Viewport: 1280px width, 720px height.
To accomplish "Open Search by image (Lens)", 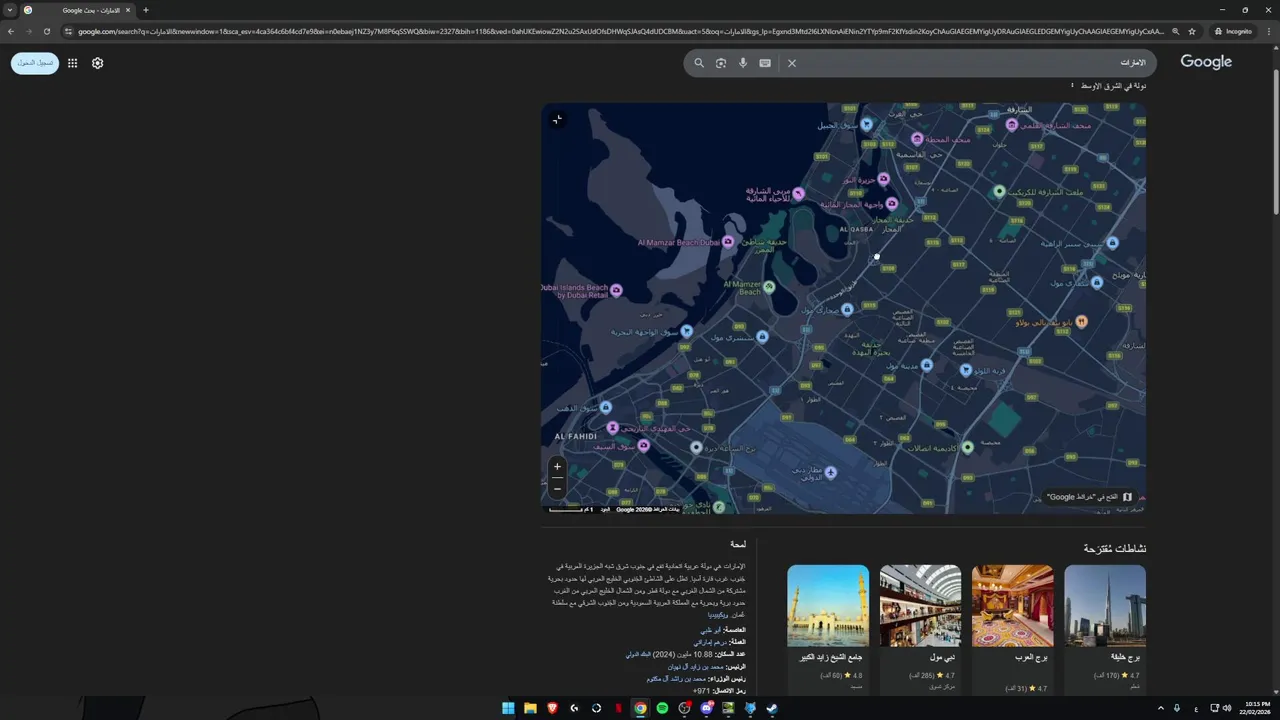I will (x=721, y=63).
